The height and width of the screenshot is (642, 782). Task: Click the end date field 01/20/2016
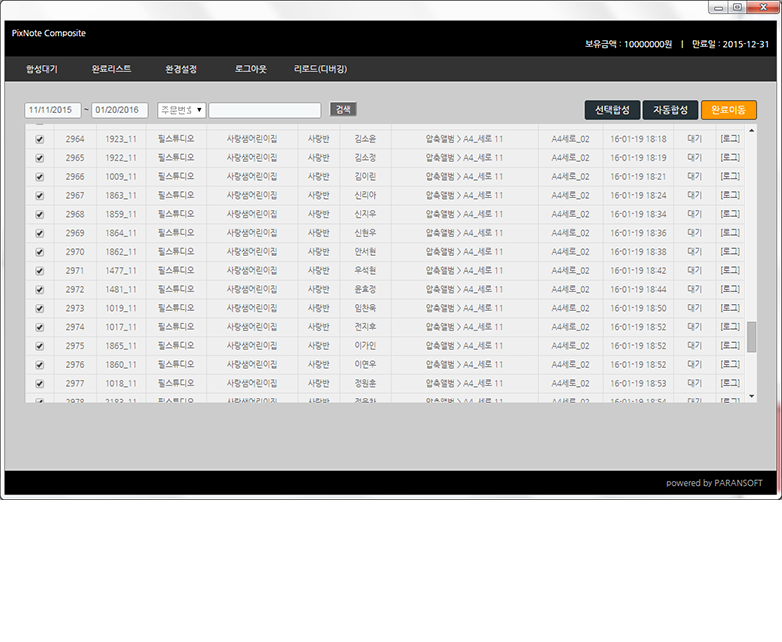120,110
